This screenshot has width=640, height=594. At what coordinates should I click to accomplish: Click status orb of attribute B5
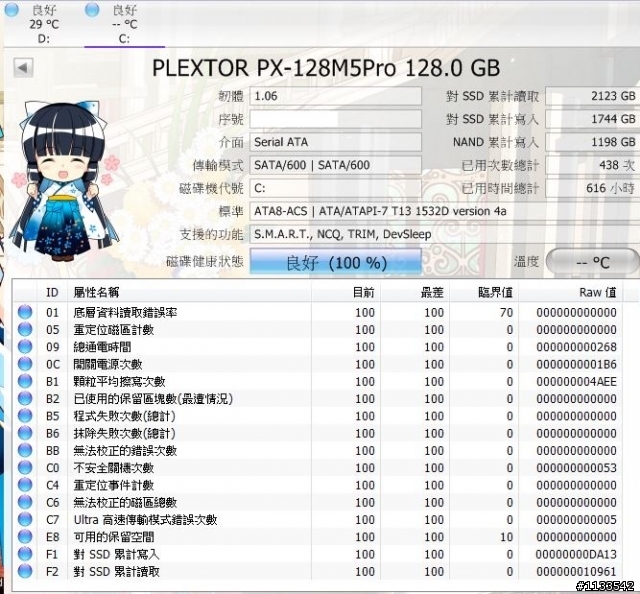tap(25, 415)
